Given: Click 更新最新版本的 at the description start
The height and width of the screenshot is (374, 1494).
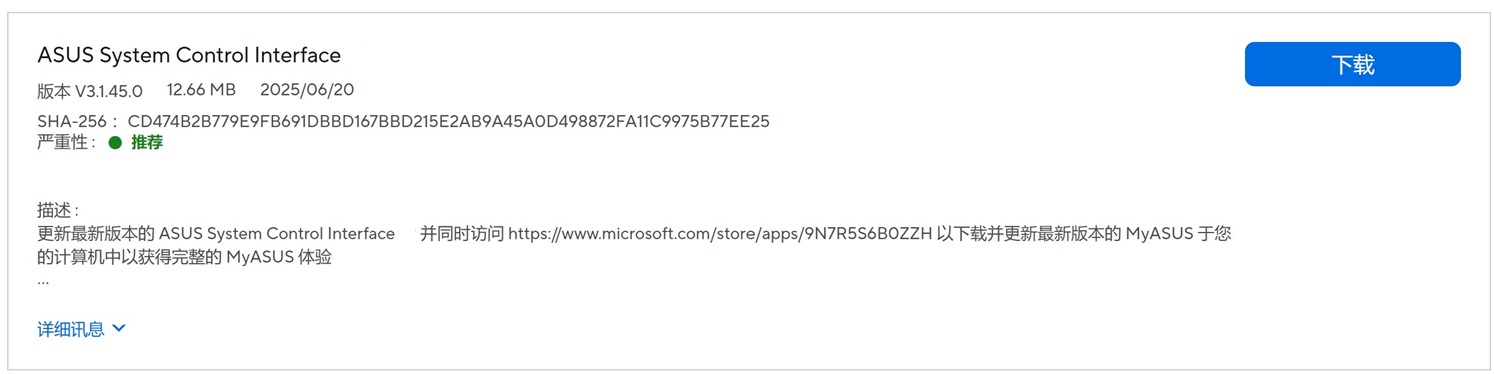Looking at the screenshot, I should click(x=96, y=234).
